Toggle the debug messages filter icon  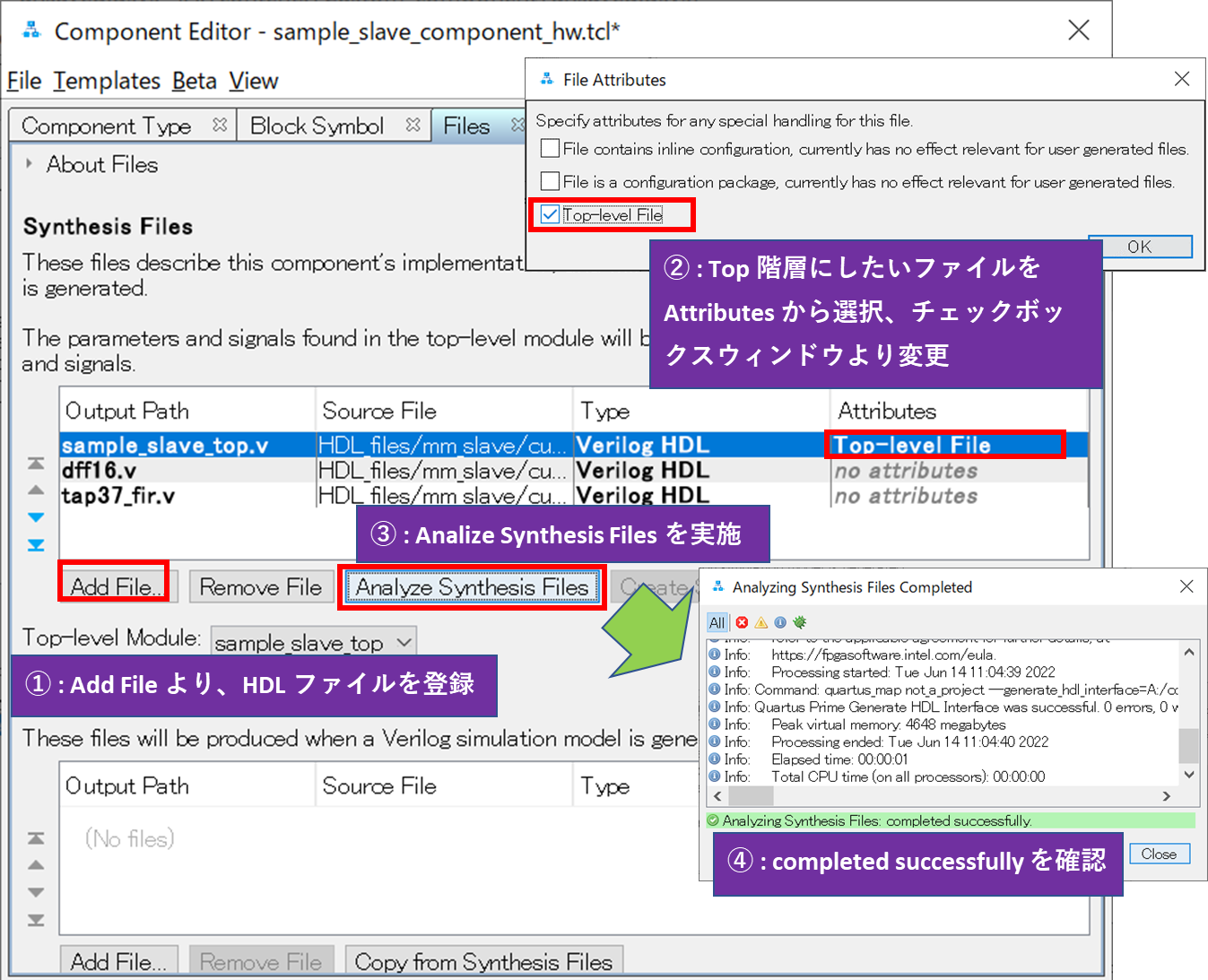[x=800, y=622]
